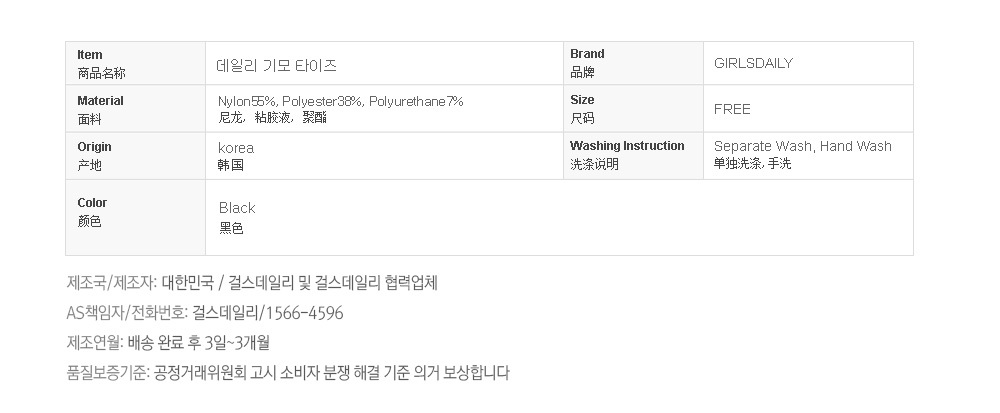Select the GIRLSDAILY brand value
The width and height of the screenshot is (1000, 413).
coord(753,63)
